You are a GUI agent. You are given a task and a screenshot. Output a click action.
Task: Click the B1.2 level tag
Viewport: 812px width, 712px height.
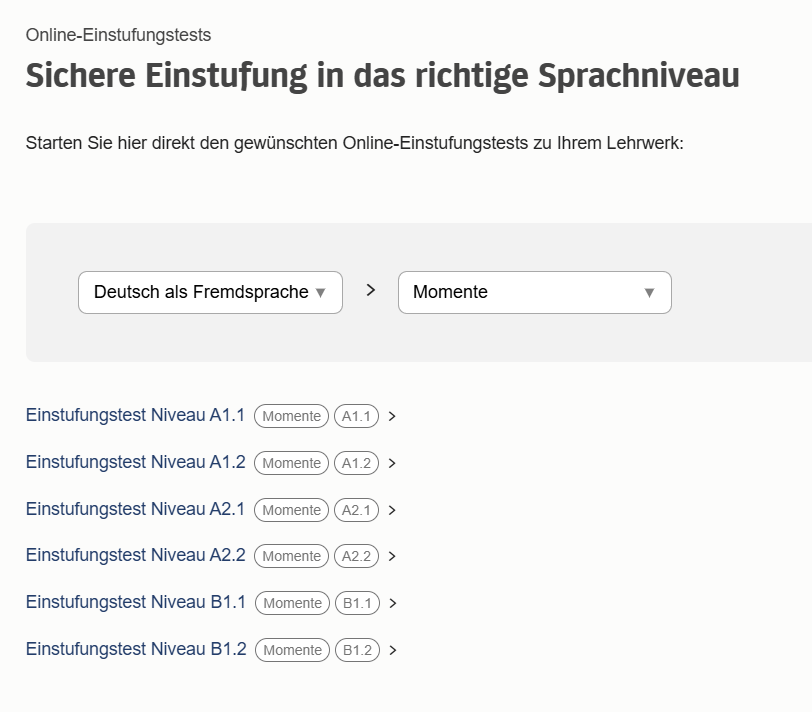click(357, 650)
